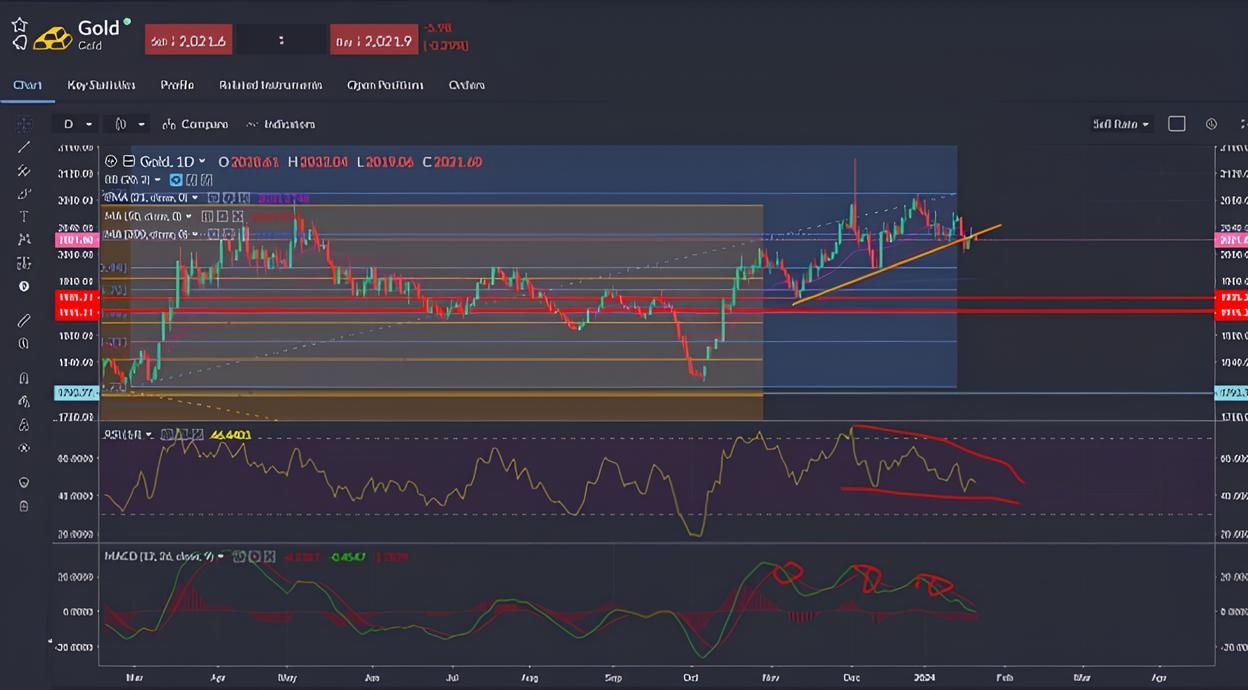
Task: Select the Trend Line drawing tool
Action: tap(22, 148)
